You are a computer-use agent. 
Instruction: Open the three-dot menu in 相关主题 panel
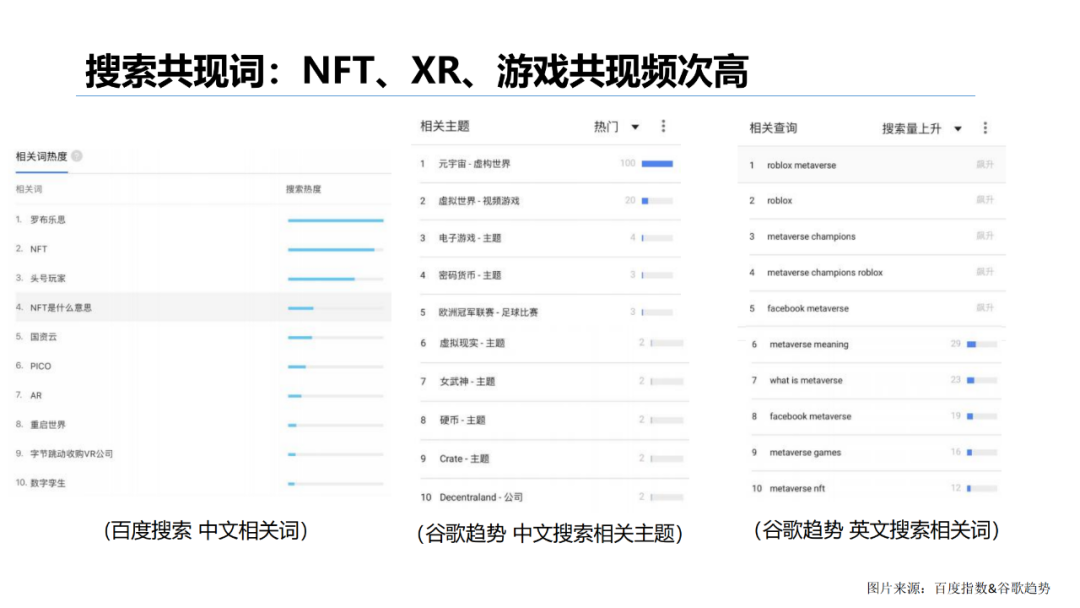pyautogui.click(x=663, y=126)
